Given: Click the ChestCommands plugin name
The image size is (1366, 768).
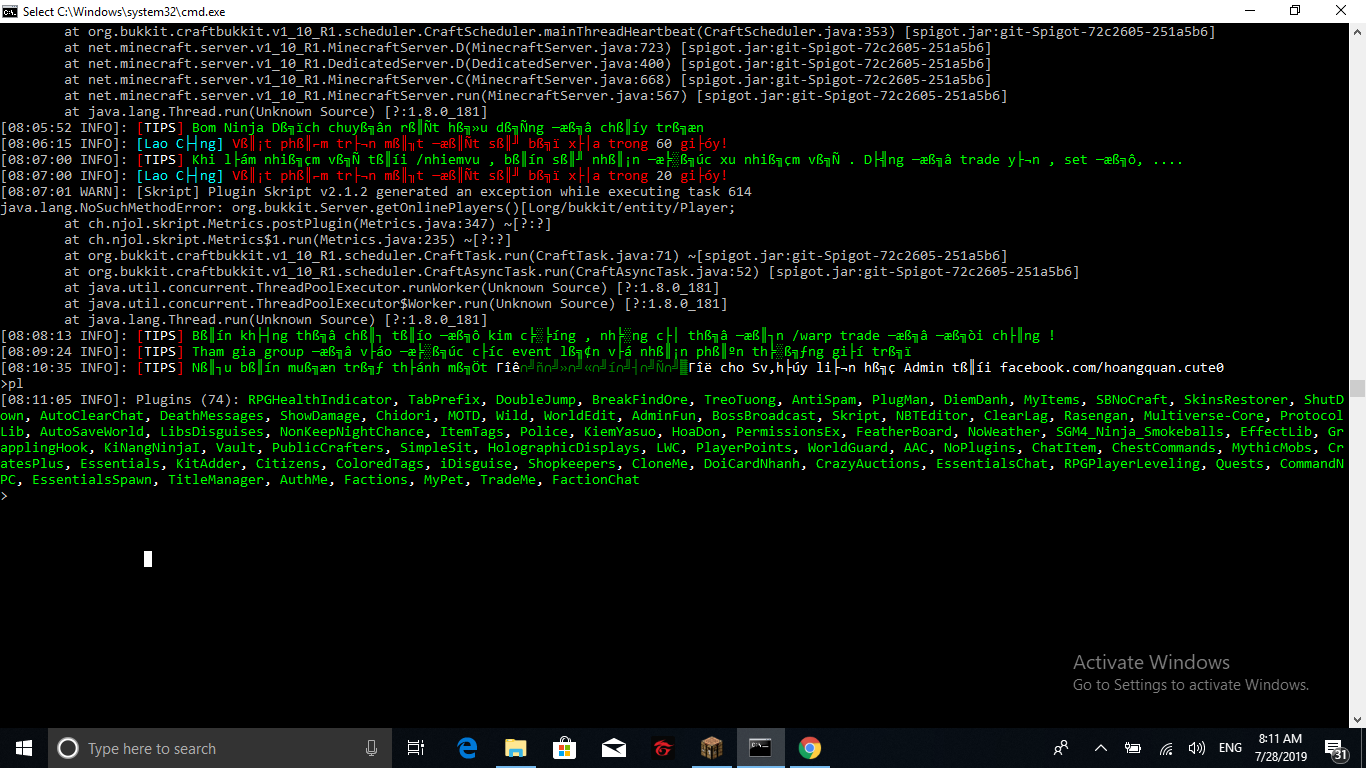Looking at the screenshot, I should pyautogui.click(x=1164, y=448).
